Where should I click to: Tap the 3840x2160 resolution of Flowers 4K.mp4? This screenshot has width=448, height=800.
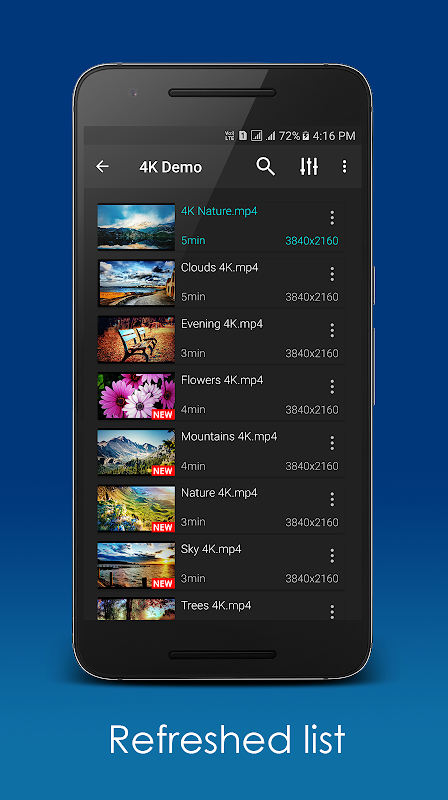(312, 410)
